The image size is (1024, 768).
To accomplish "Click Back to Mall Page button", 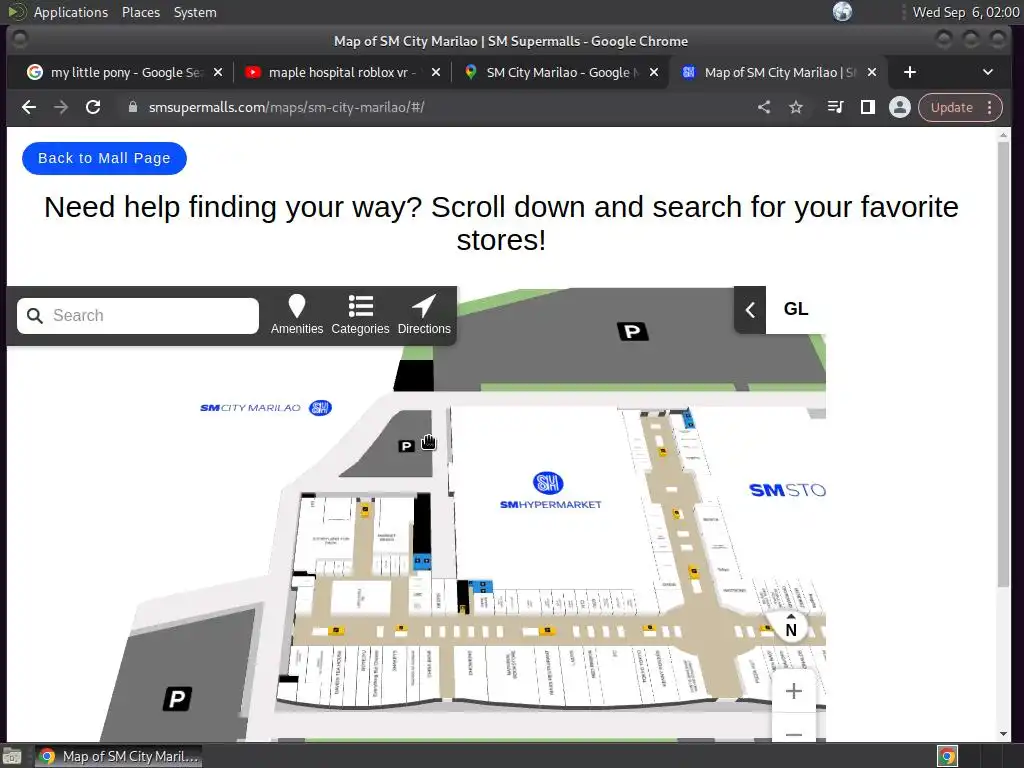I will pos(104,158).
